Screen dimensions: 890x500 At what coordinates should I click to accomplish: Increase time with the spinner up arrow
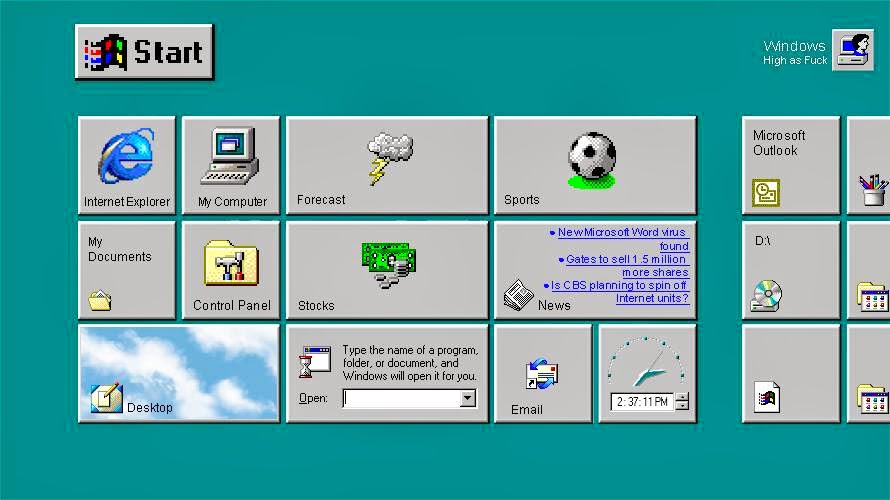tap(682, 397)
